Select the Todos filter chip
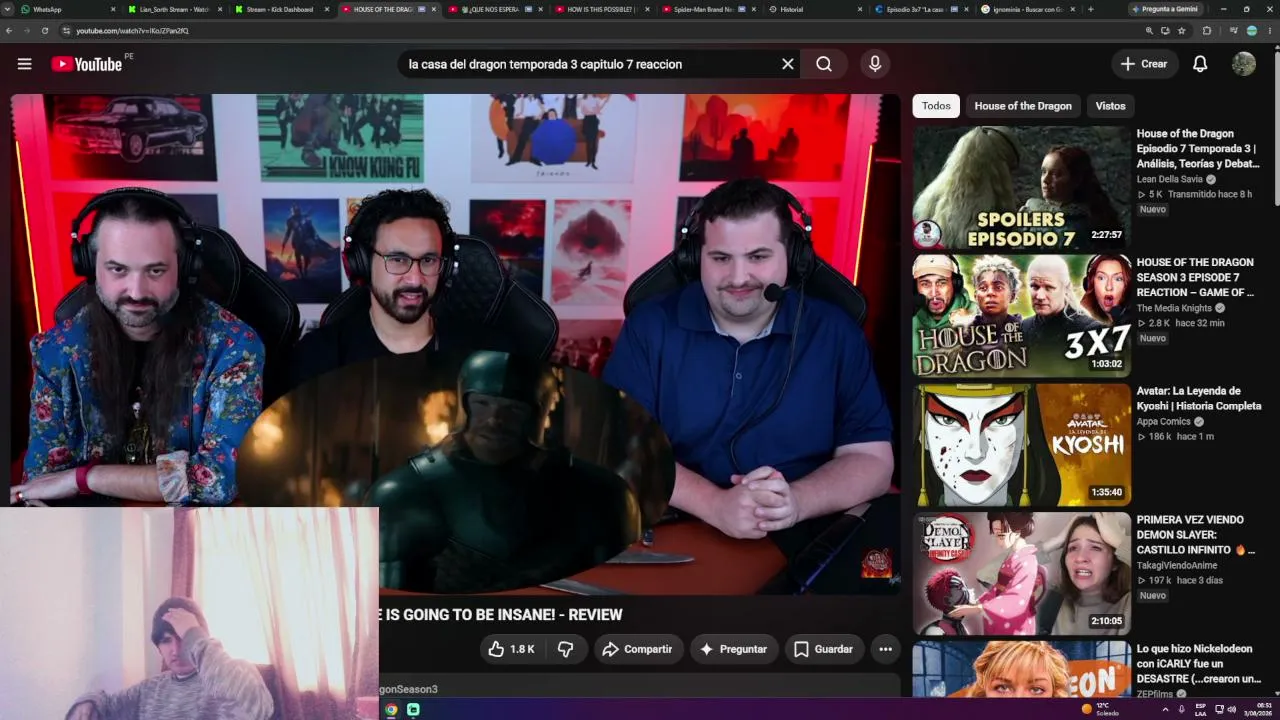 pyautogui.click(x=936, y=106)
